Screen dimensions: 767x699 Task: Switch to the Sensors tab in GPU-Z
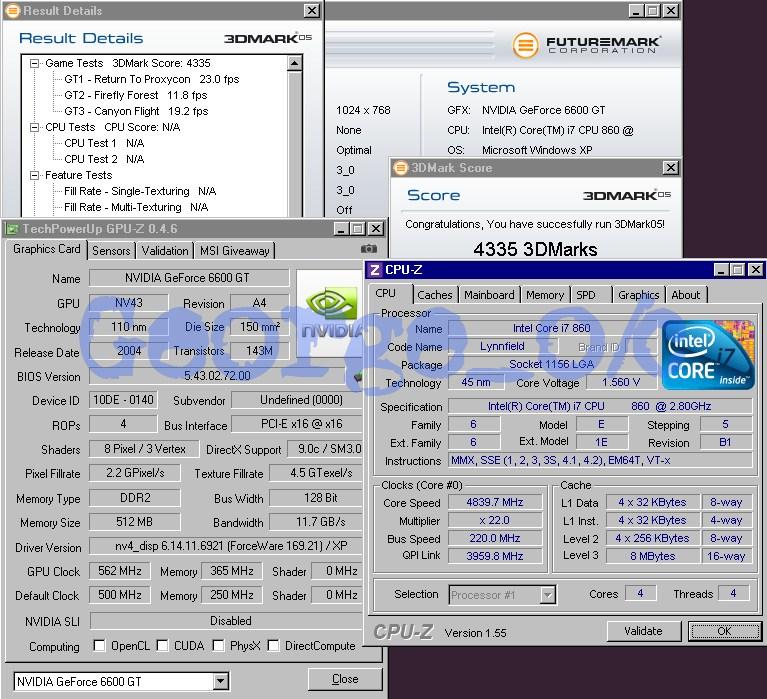(111, 251)
